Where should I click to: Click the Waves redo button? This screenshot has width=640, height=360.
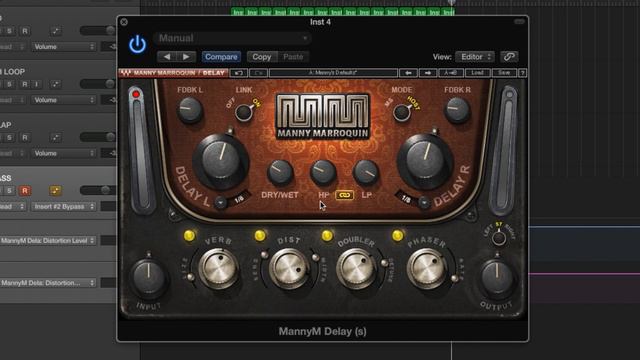pyautogui.click(x=258, y=73)
